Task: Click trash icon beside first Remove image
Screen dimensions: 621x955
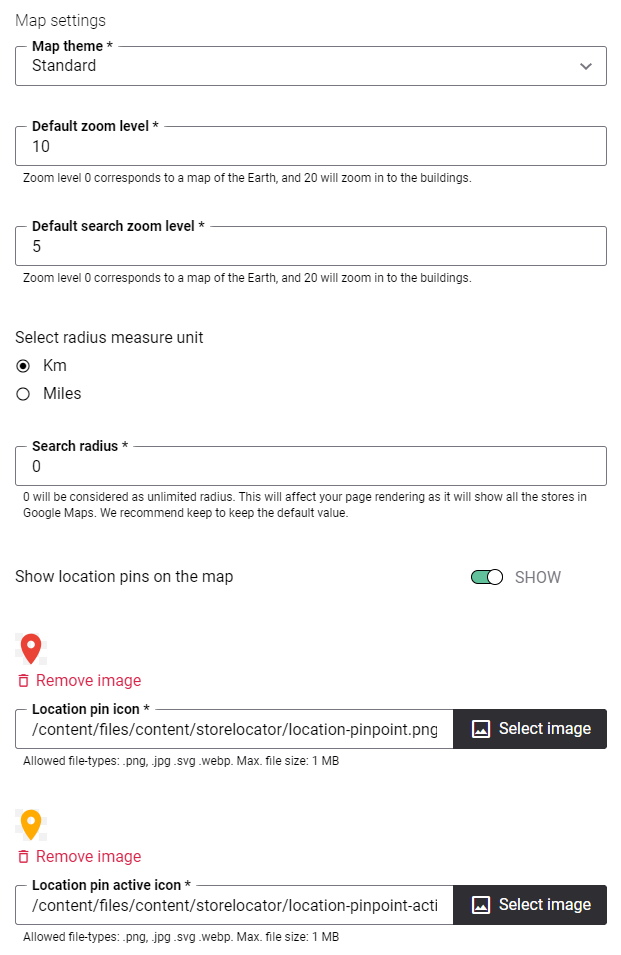Action: click(x=23, y=680)
